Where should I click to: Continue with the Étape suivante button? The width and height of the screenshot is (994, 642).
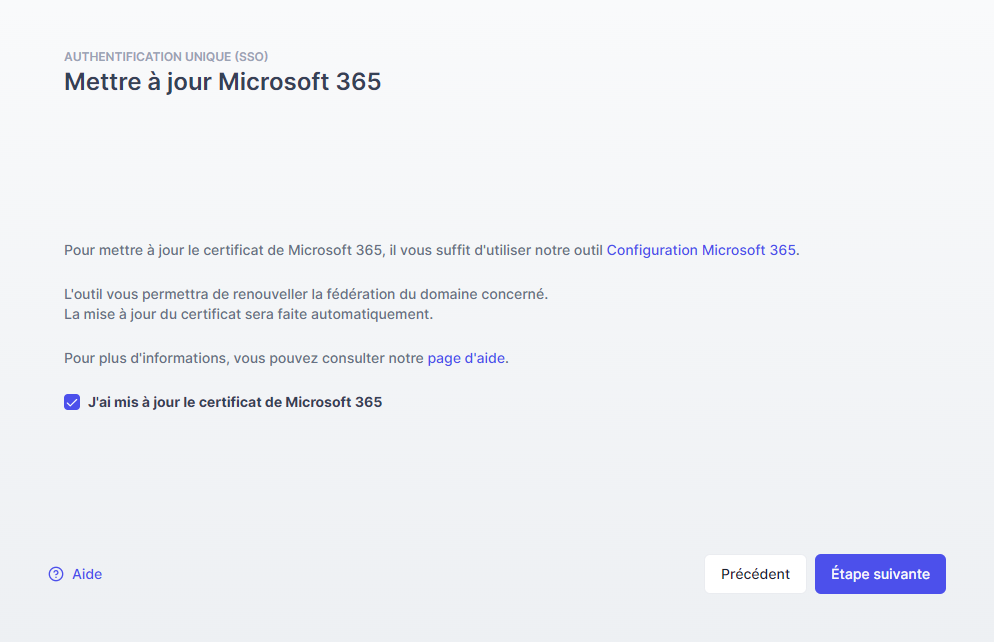click(x=880, y=574)
